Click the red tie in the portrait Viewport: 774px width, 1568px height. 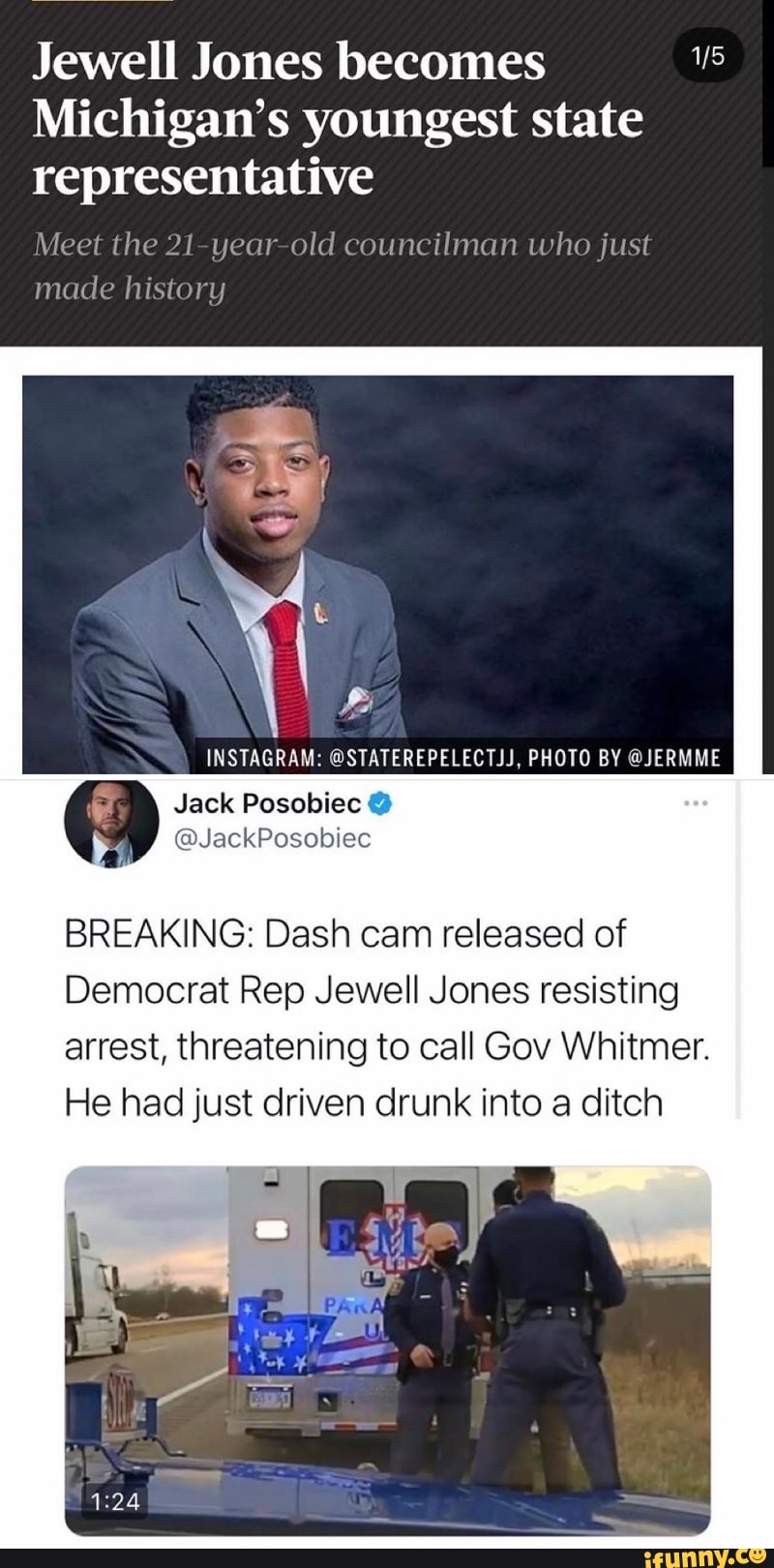(x=287, y=662)
